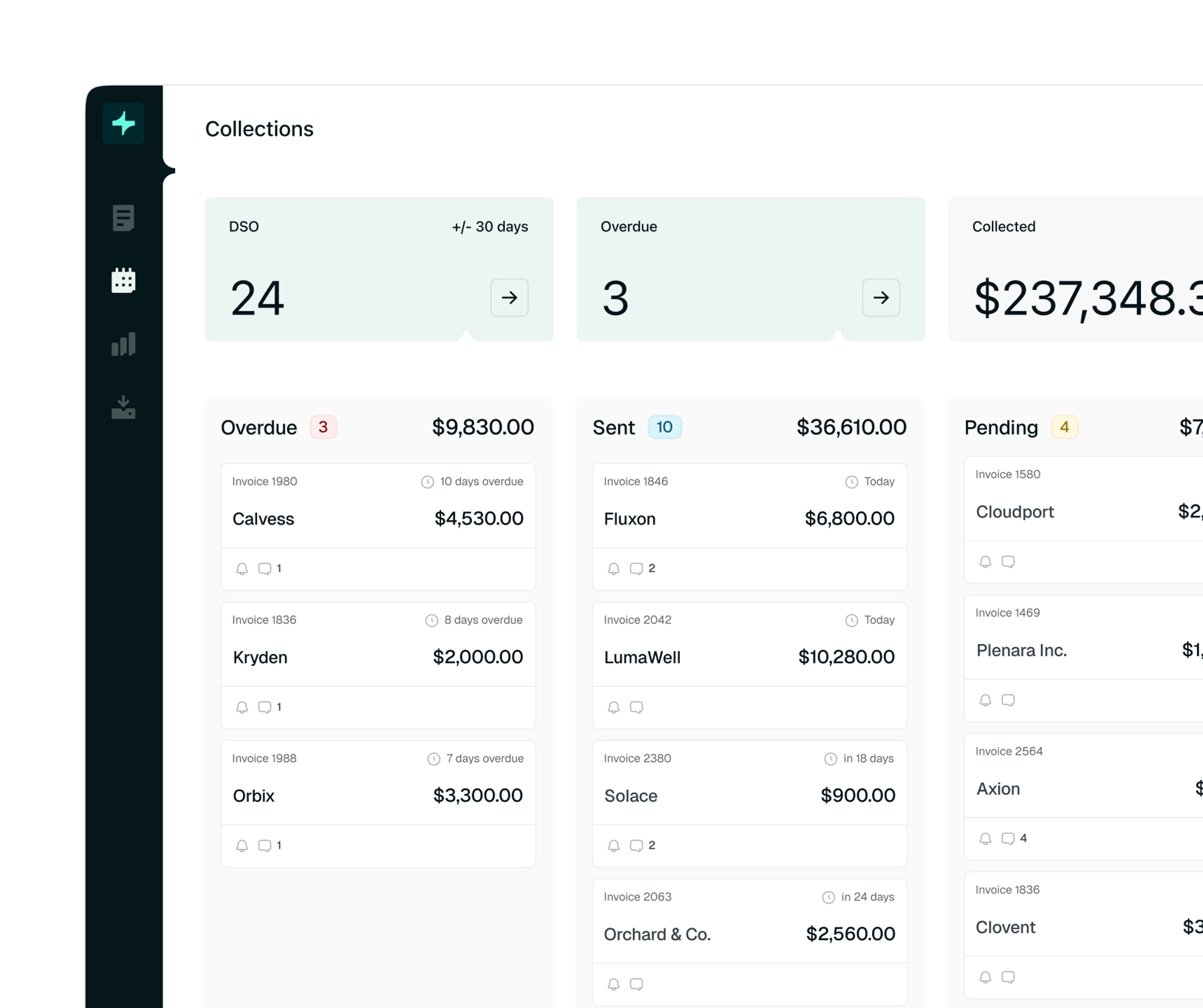The image size is (1203, 1008).
Task: Select the Cloudport invoice name
Action: 1014,512
